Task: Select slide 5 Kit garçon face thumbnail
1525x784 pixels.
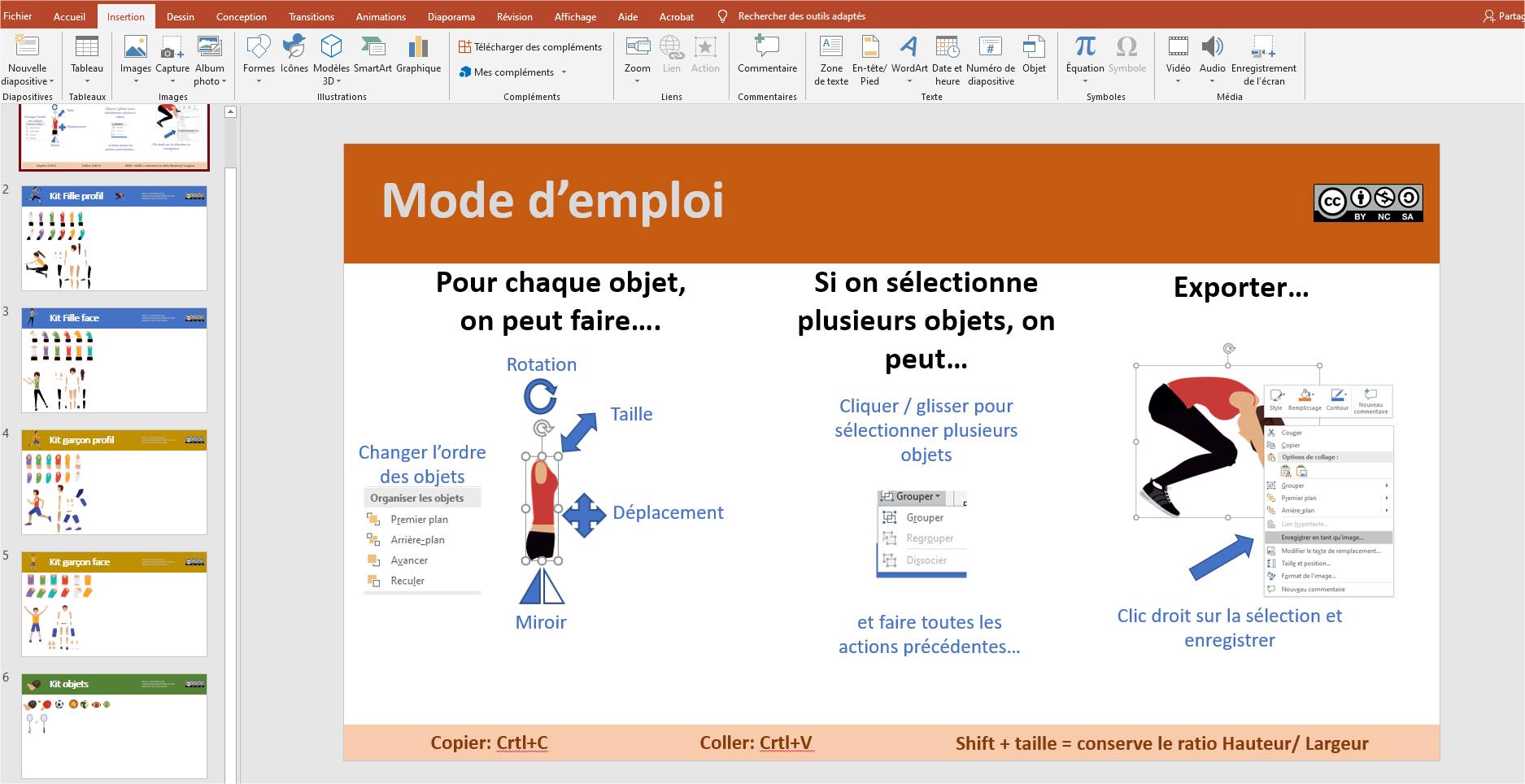Action: (114, 604)
